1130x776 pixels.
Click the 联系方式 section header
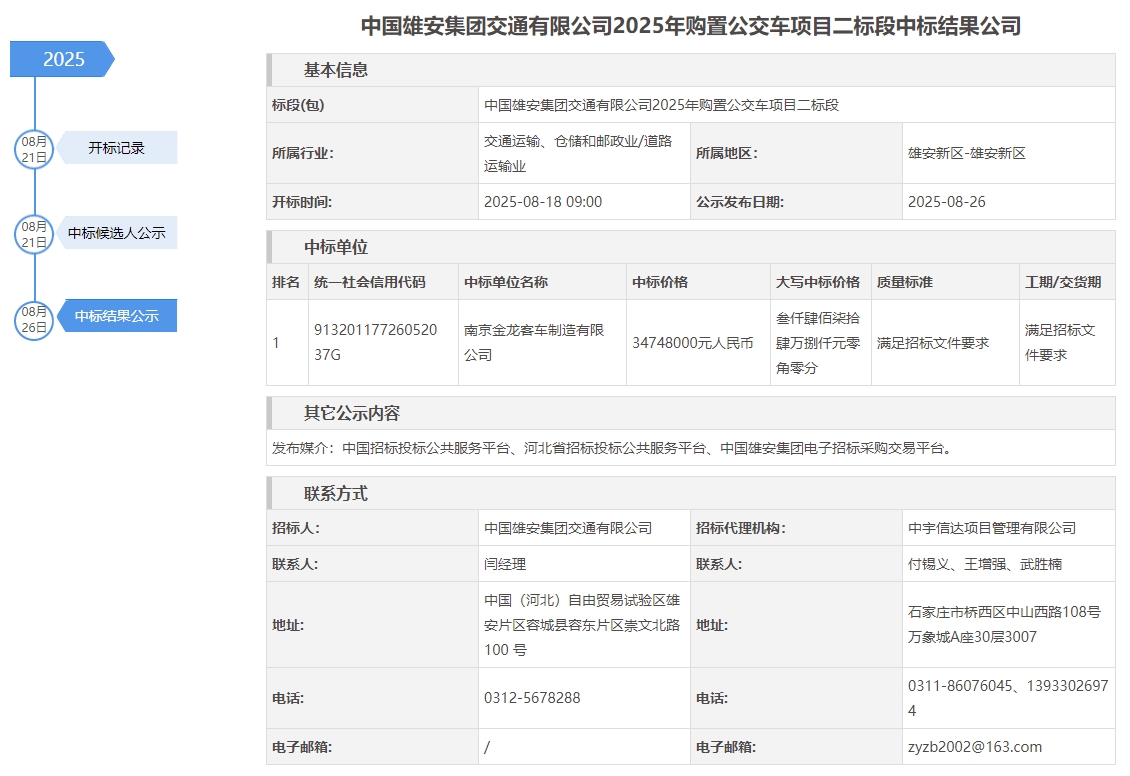(x=336, y=493)
